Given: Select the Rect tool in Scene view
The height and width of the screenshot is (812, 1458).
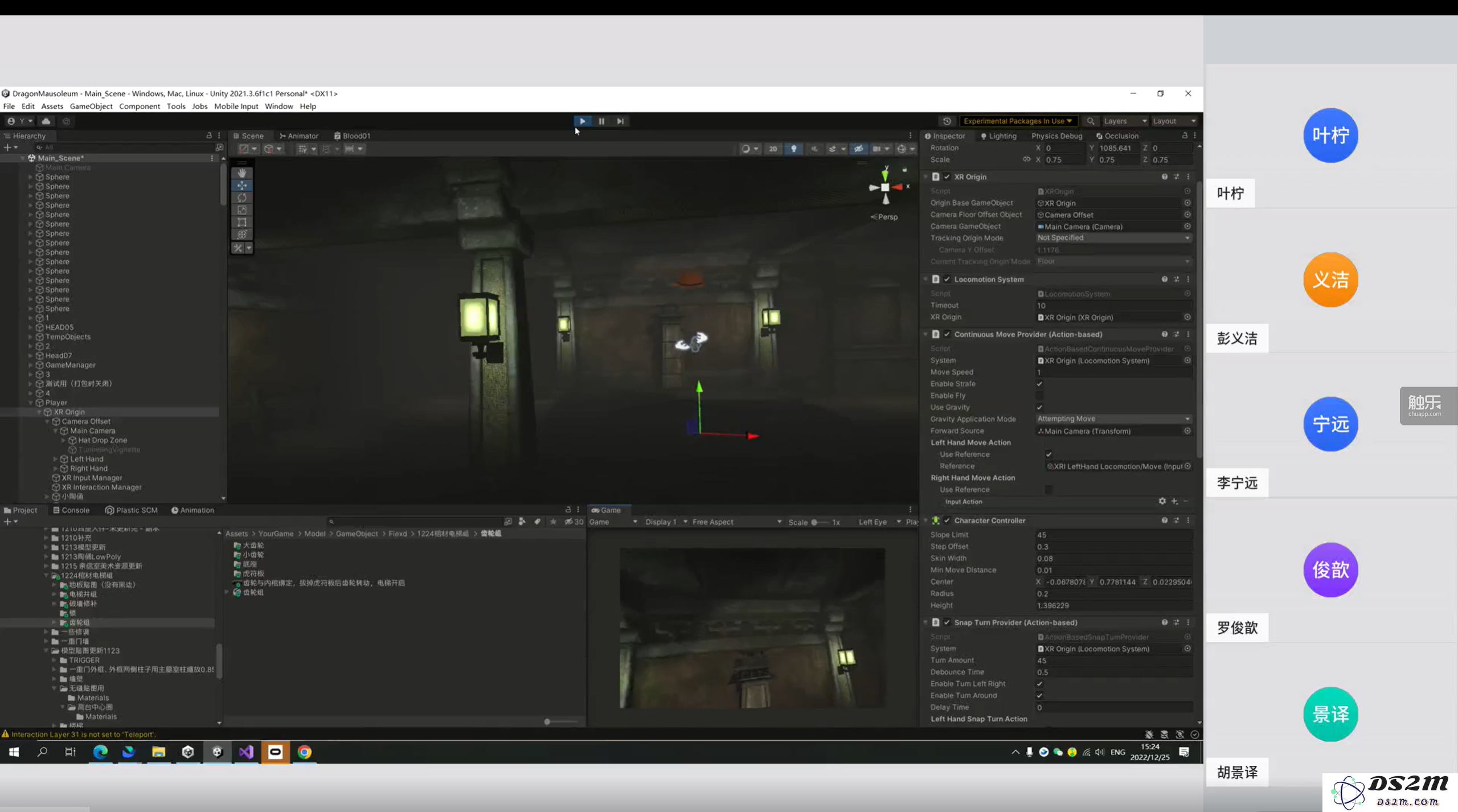Looking at the screenshot, I should click(242, 222).
